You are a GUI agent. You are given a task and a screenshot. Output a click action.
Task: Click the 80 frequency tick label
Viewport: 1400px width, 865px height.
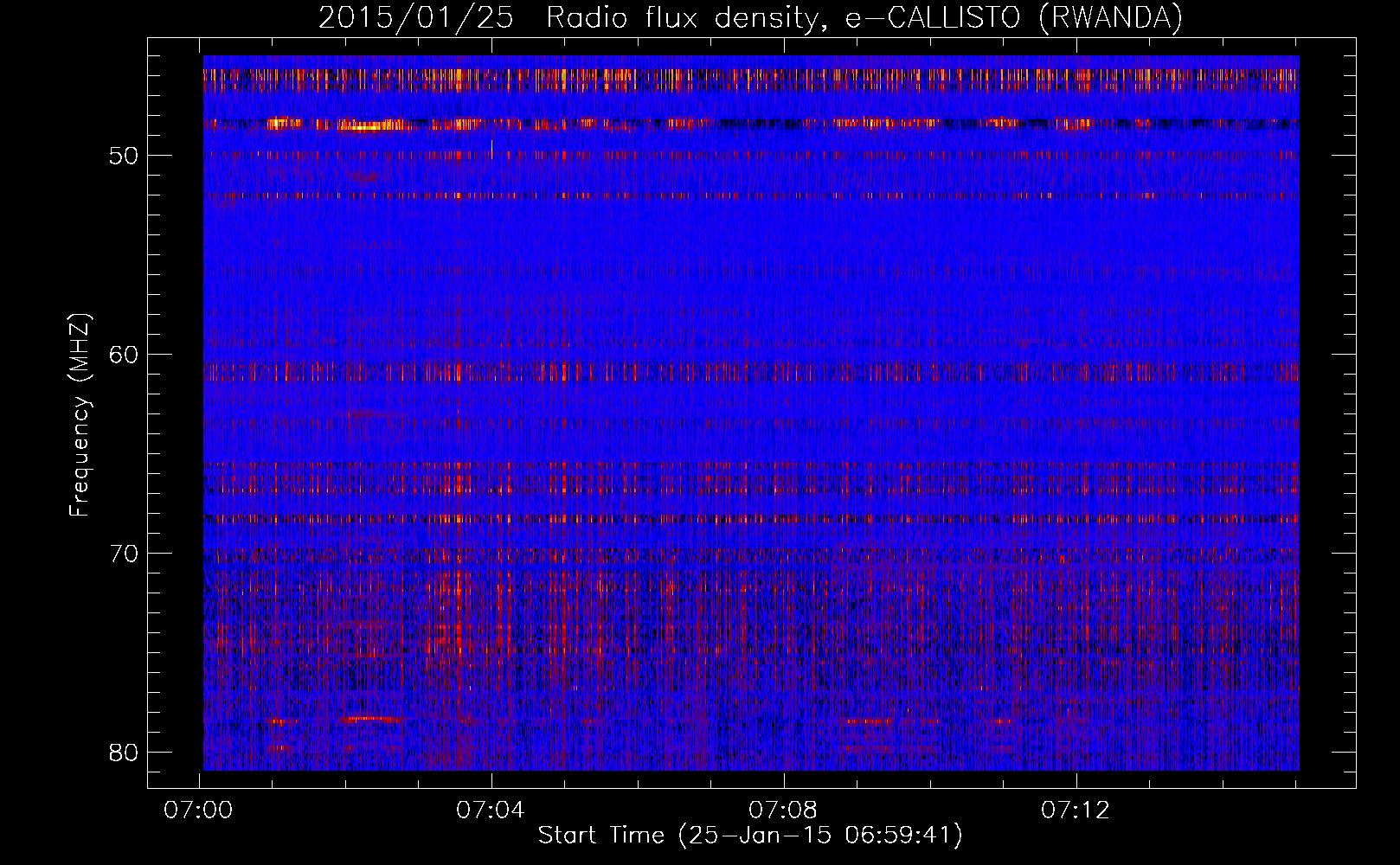pyautogui.click(x=125, y=753)
